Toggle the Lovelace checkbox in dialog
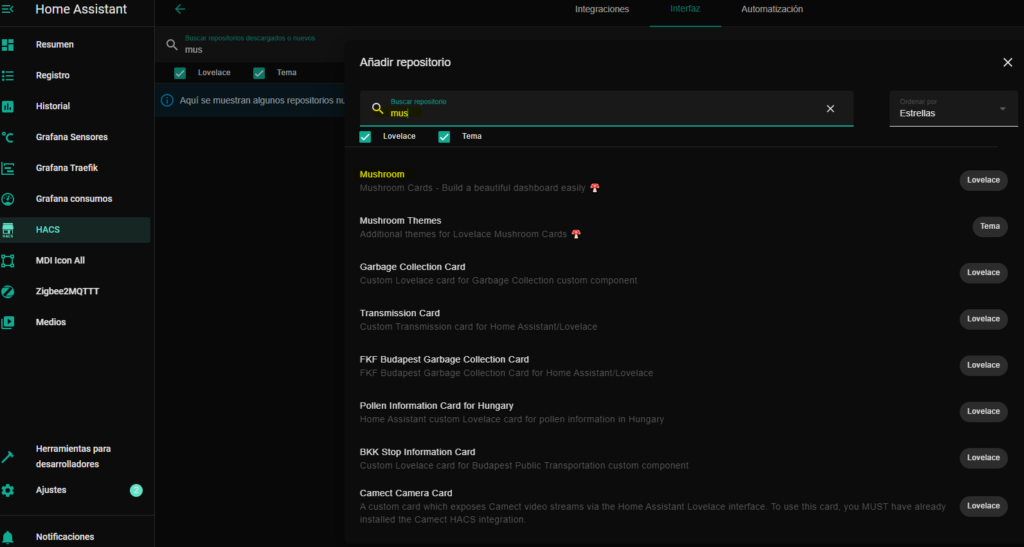 [365, 136]
